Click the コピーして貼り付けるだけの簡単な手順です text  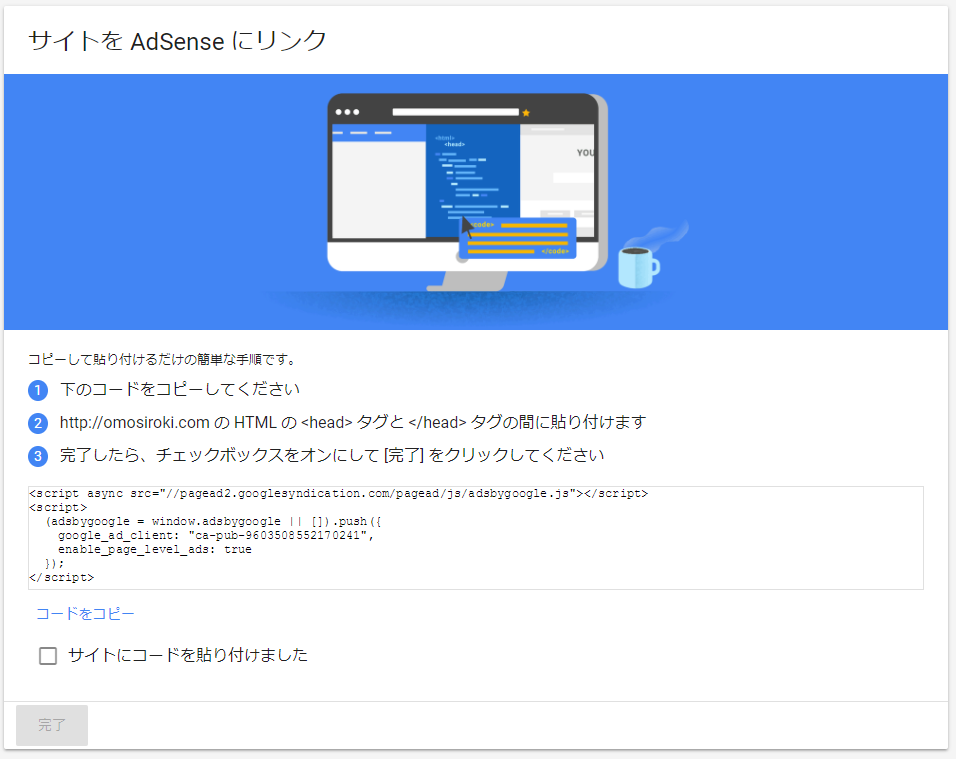click(162, 360)
